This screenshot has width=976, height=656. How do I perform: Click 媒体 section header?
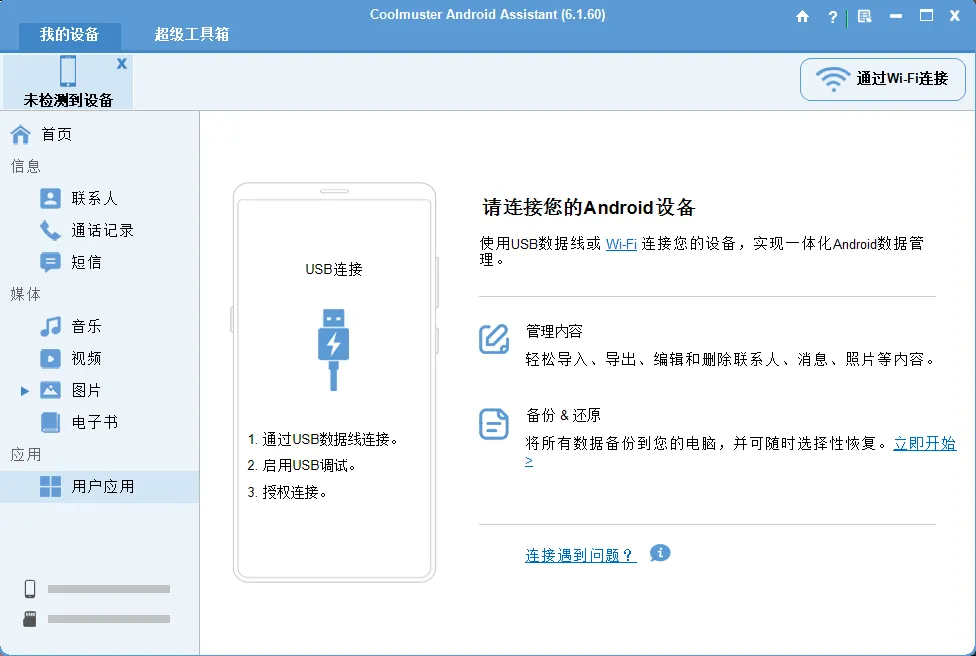tap(26, 294)
